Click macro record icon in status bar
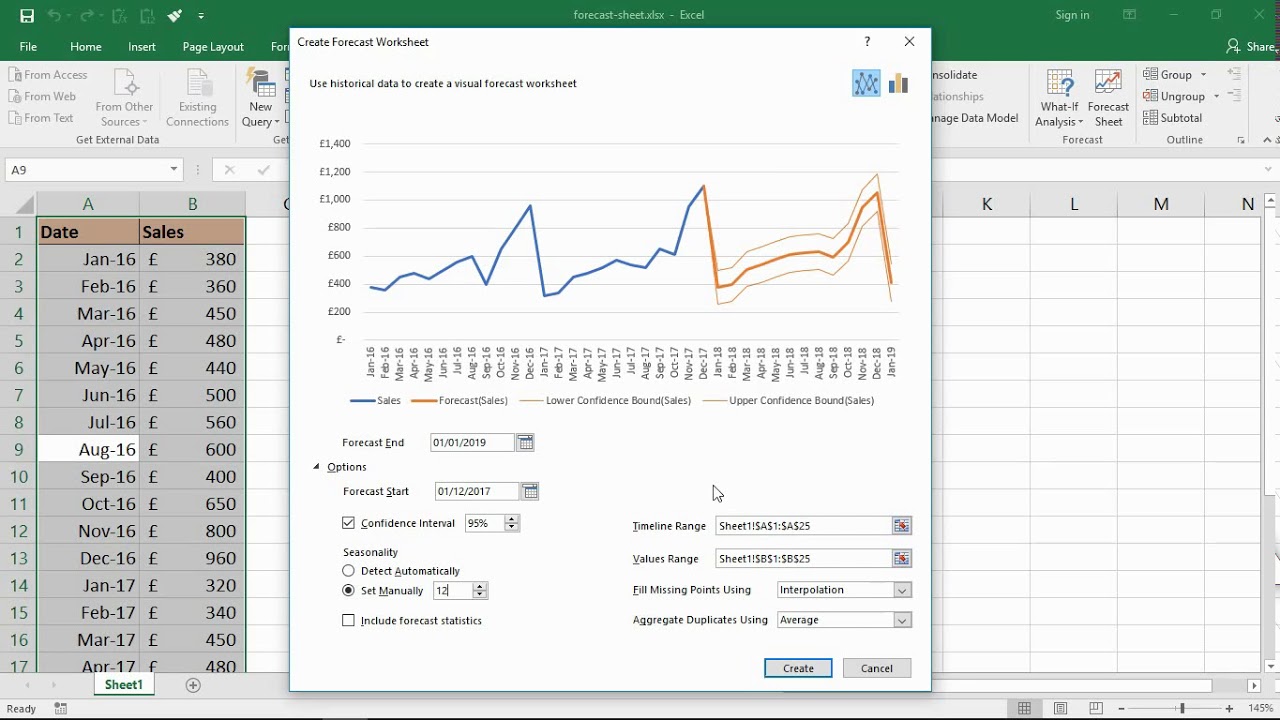This screenshot has height=720, width=1280. pos(61,709)
